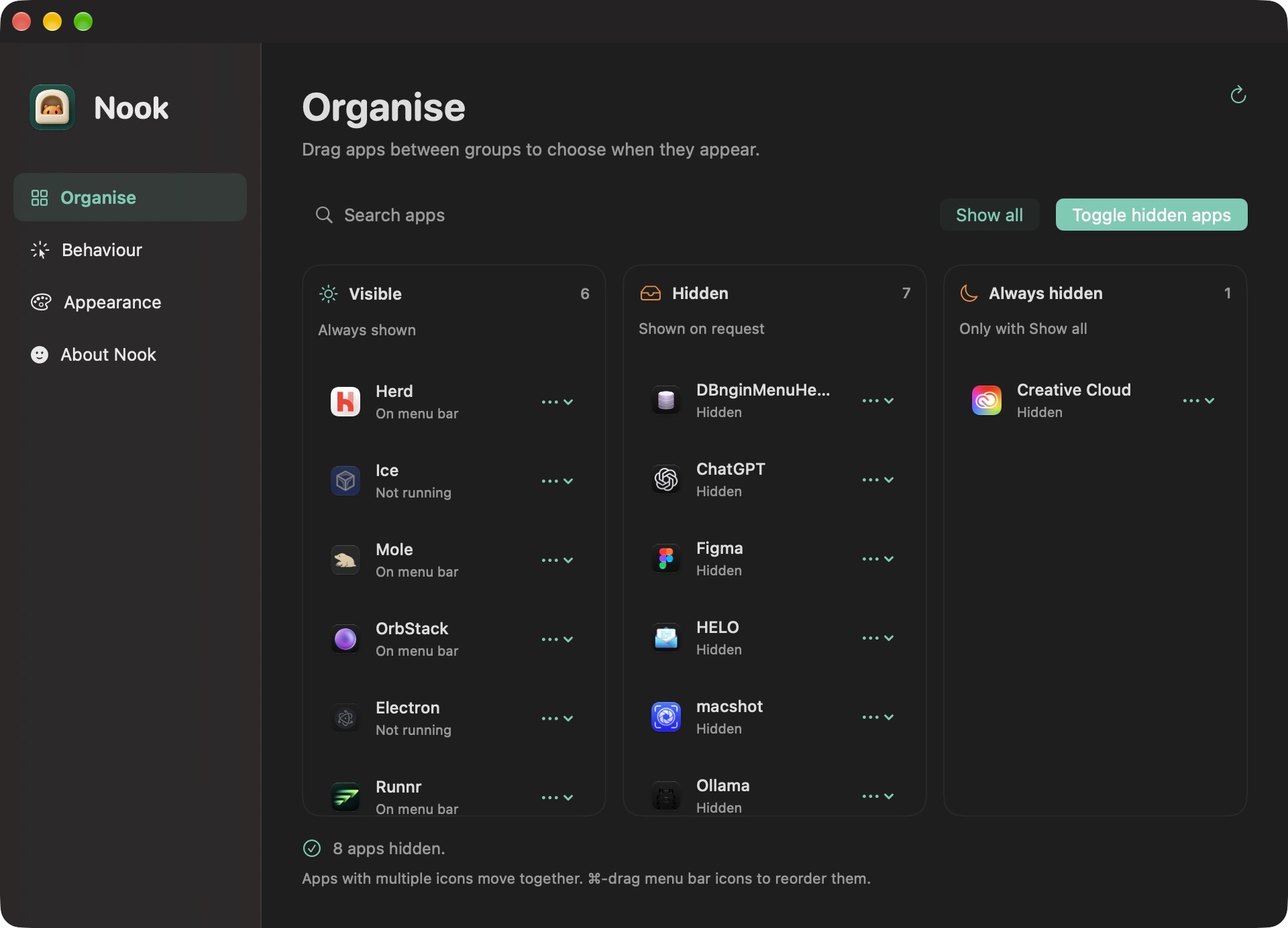Expand the options menu for Mole
This screenshot has height=928, width=1288.
[557, 560]
